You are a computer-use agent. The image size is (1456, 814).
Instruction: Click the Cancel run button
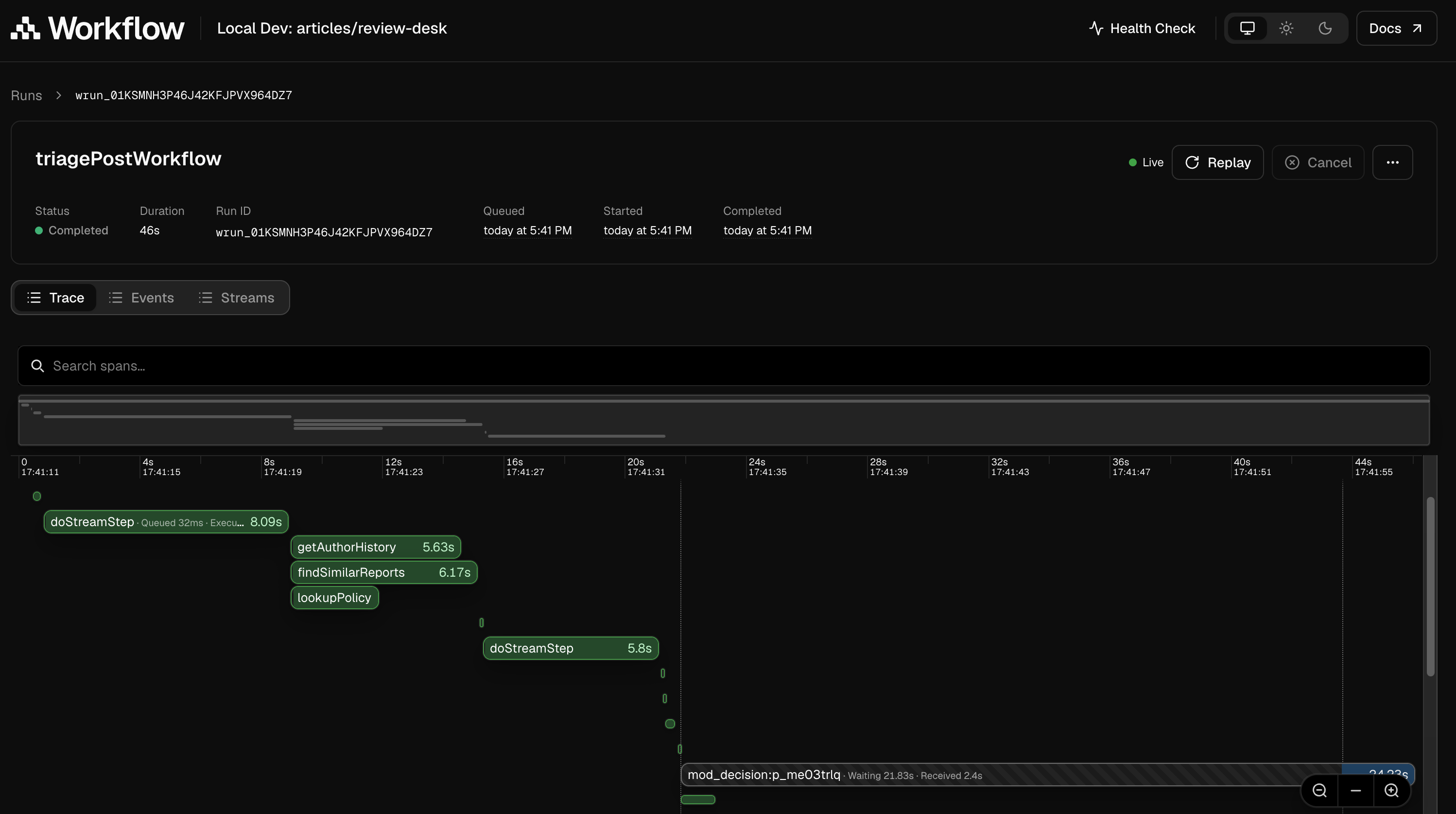pyautogui.click(x=1317, y=162)
